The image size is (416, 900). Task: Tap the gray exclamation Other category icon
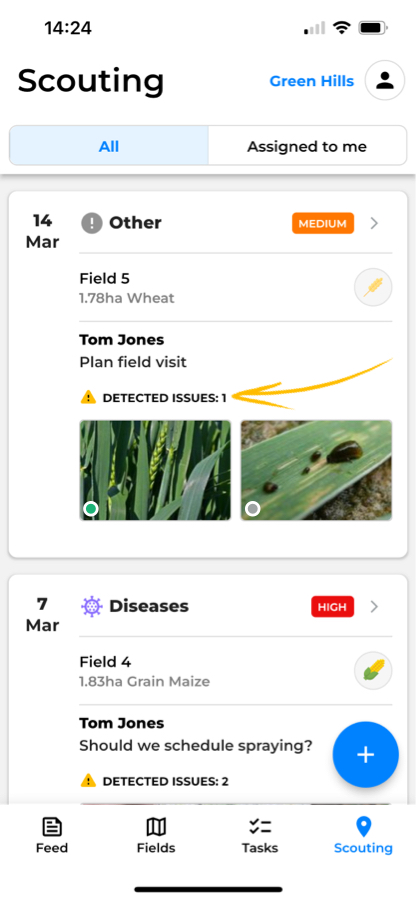92,223
